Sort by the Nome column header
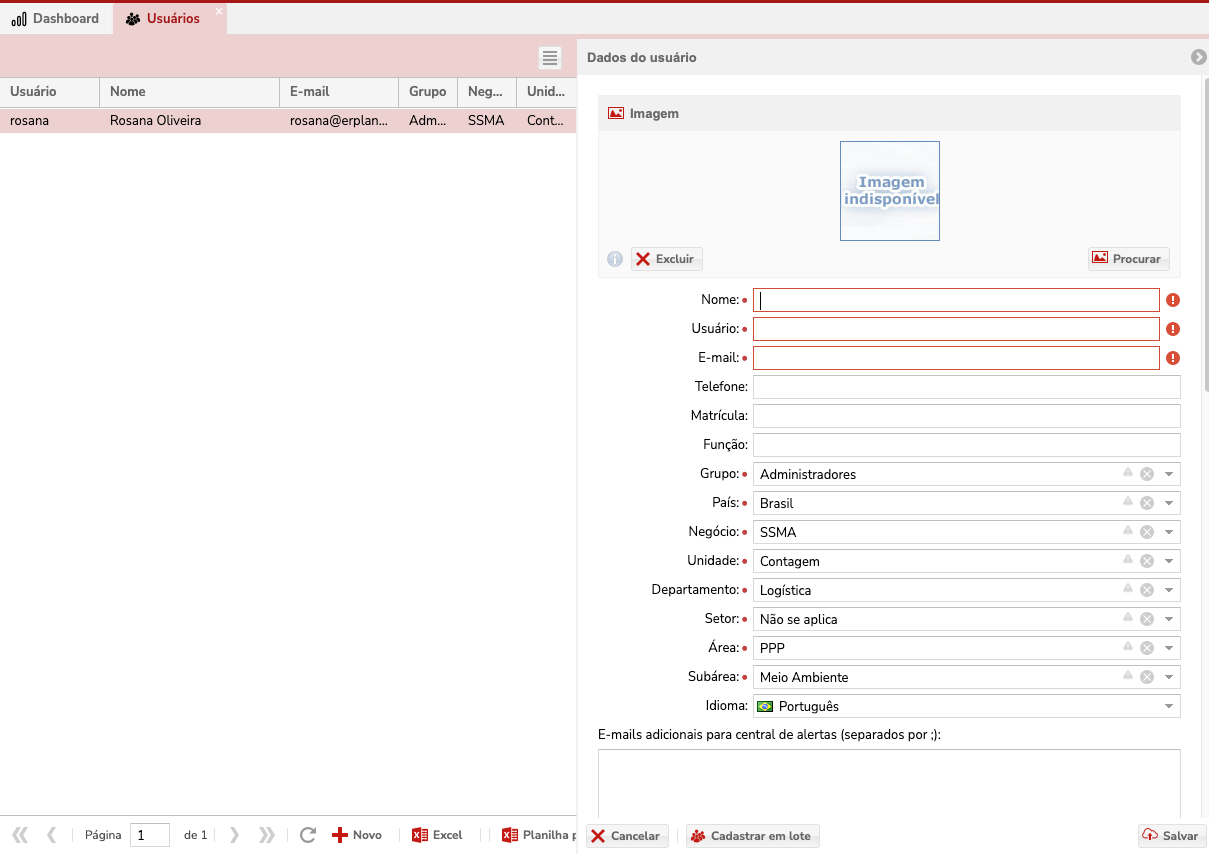 tap(190, 92)
